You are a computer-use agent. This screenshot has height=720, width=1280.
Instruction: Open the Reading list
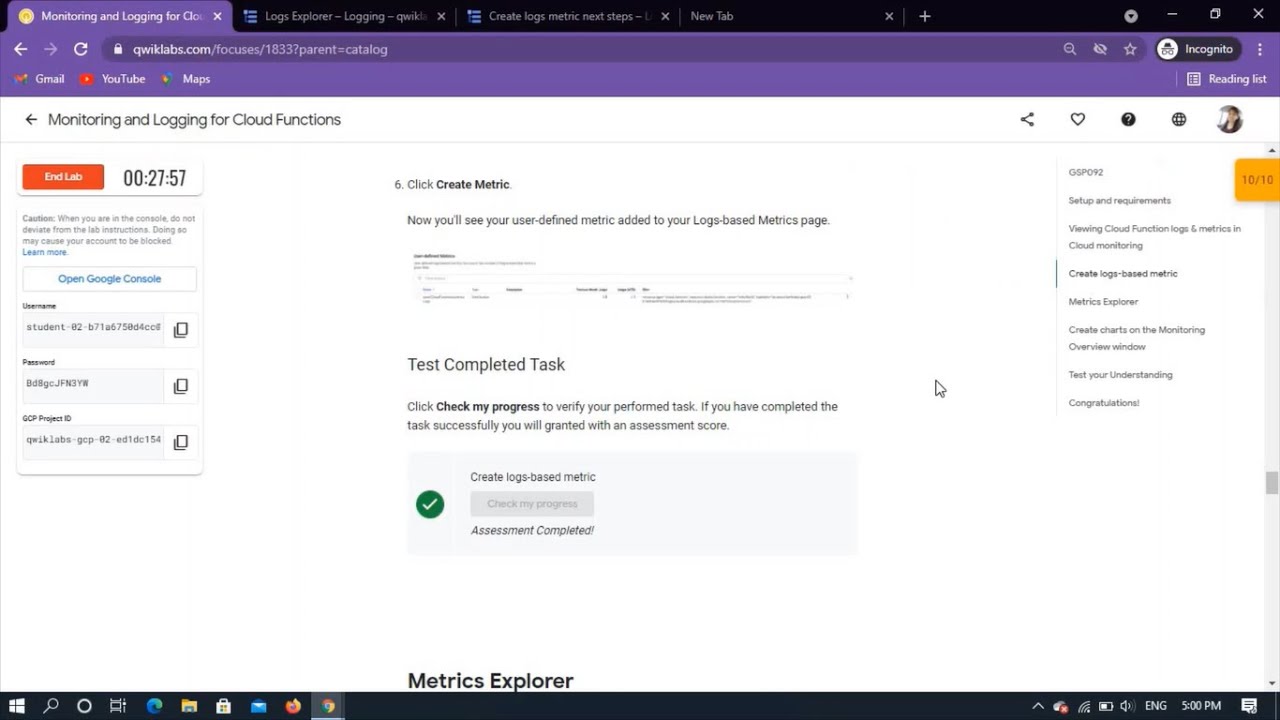[1226, 79]
